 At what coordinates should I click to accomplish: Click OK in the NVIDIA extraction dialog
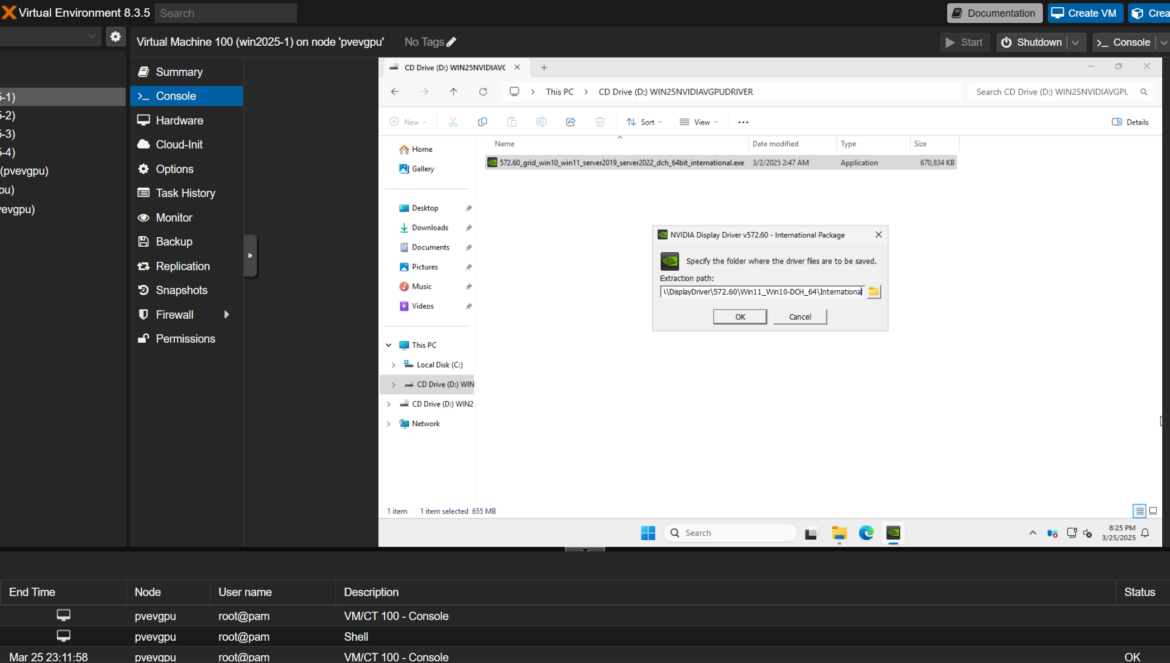[739, 317]
